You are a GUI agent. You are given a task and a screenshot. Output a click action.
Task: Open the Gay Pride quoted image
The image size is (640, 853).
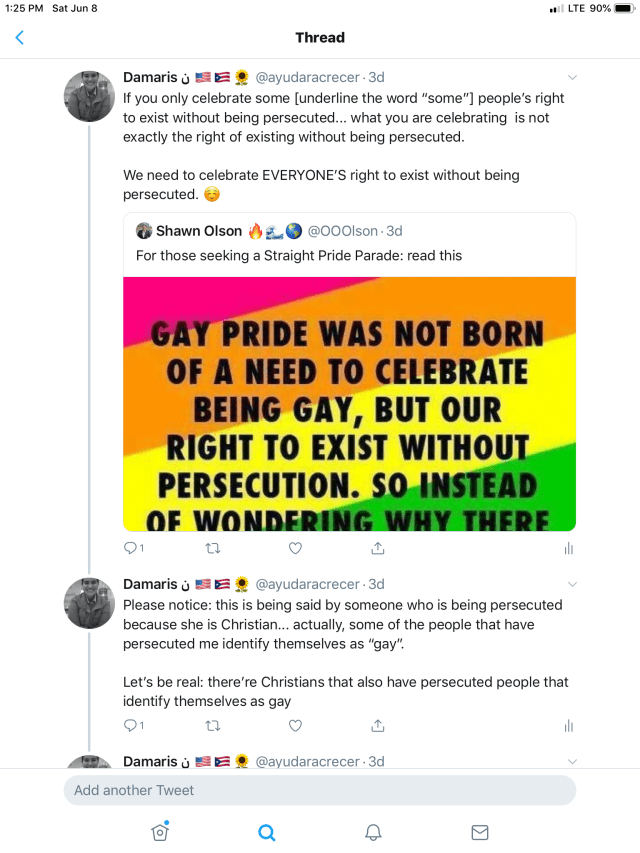click(349, 404)
